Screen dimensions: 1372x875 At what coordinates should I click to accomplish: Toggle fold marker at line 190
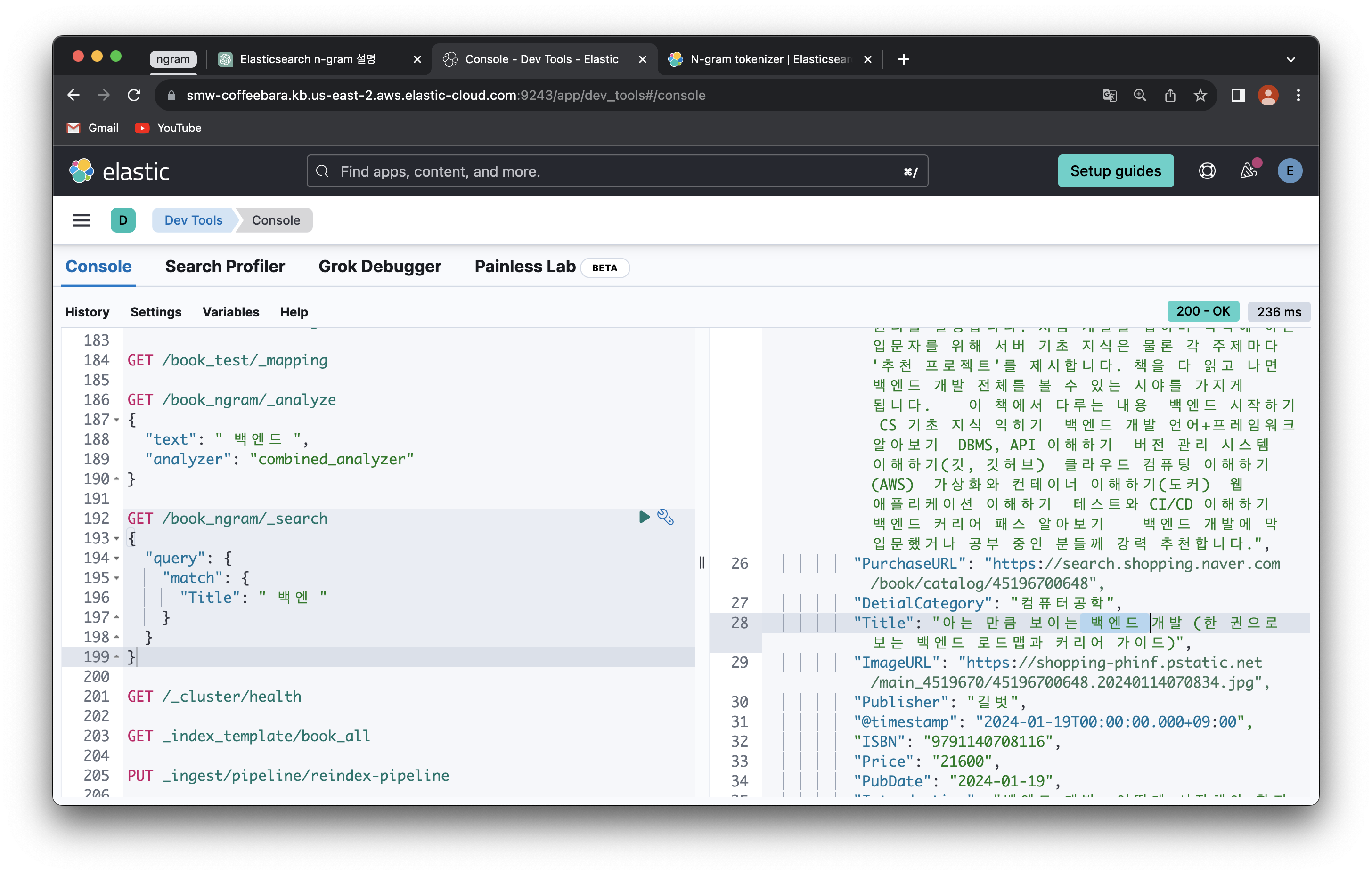[117, 479]
